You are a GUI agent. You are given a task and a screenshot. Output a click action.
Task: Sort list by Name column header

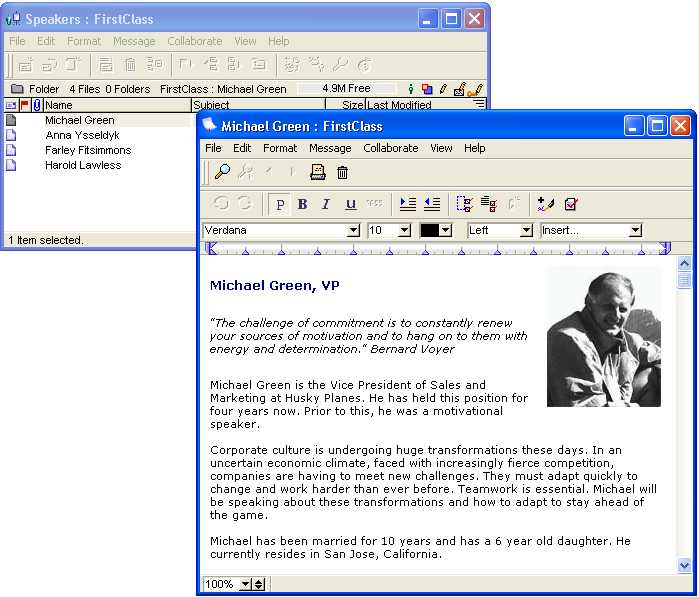(x=116, y=105)
